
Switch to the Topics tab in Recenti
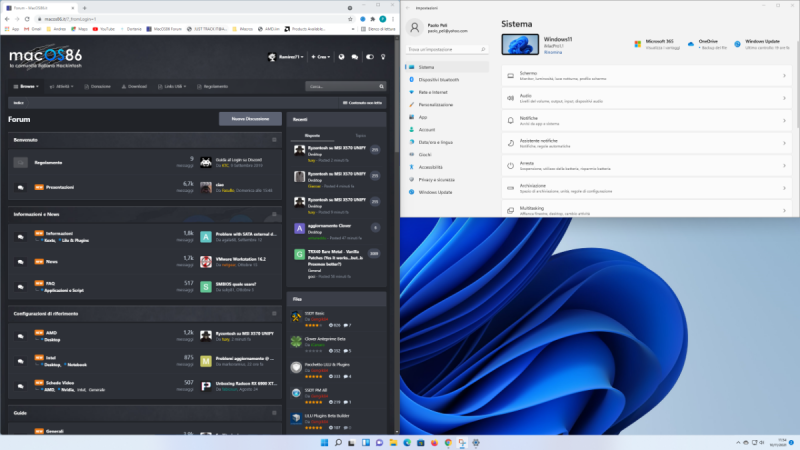tap(360, 136)
